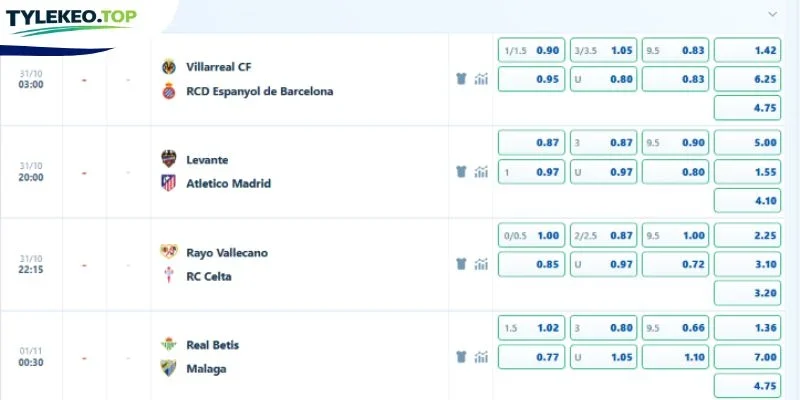Click jersey icon for Levante match
Viewport: 800px width, 400px height.
[461, 172]
